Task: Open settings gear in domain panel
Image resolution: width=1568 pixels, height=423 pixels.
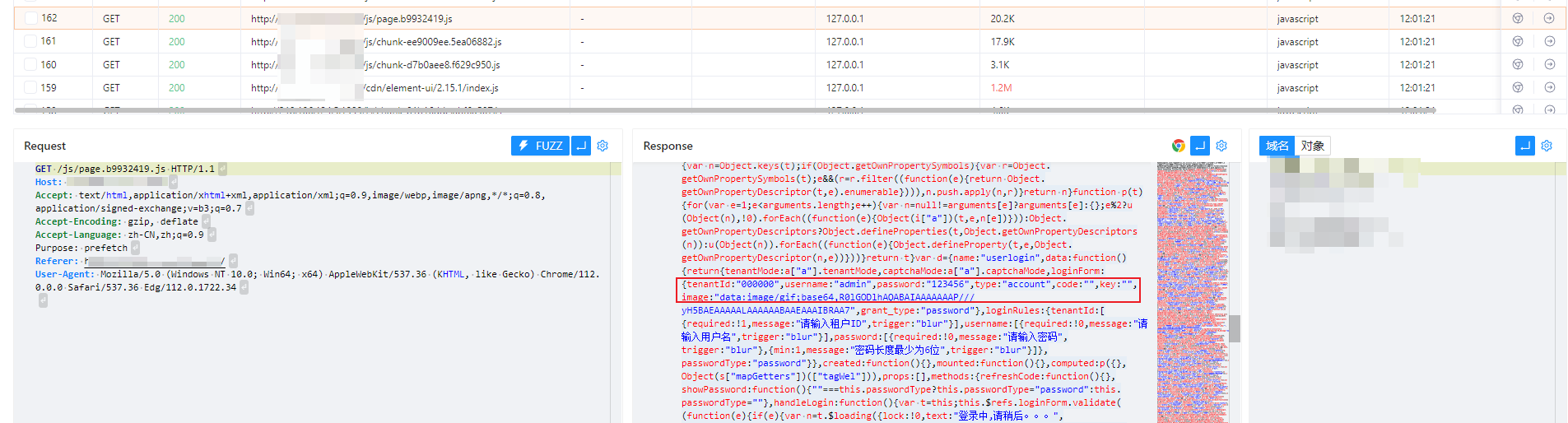Action: 1547,146
